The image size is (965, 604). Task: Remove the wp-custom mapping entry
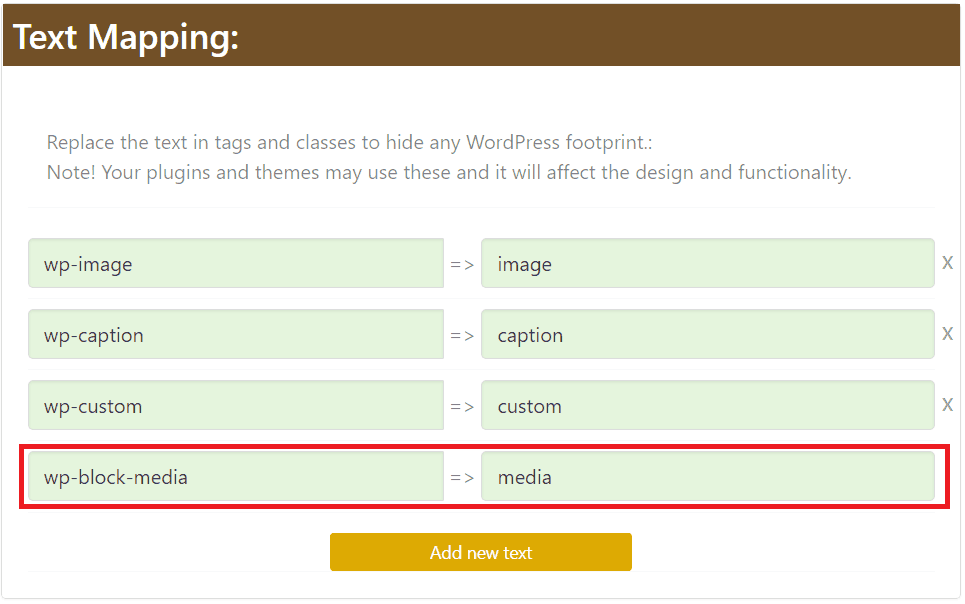(x=947, y=405)
